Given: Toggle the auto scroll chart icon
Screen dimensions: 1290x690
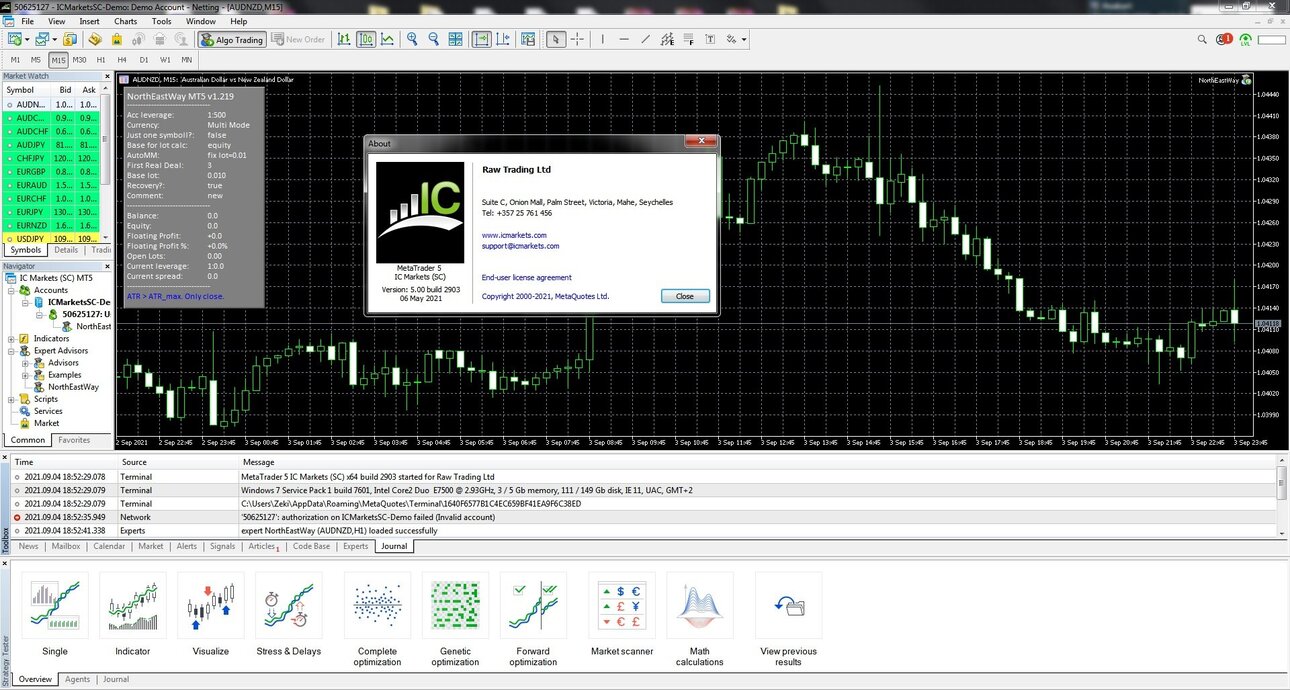Looking at the screenshot, I should (481, 39).
